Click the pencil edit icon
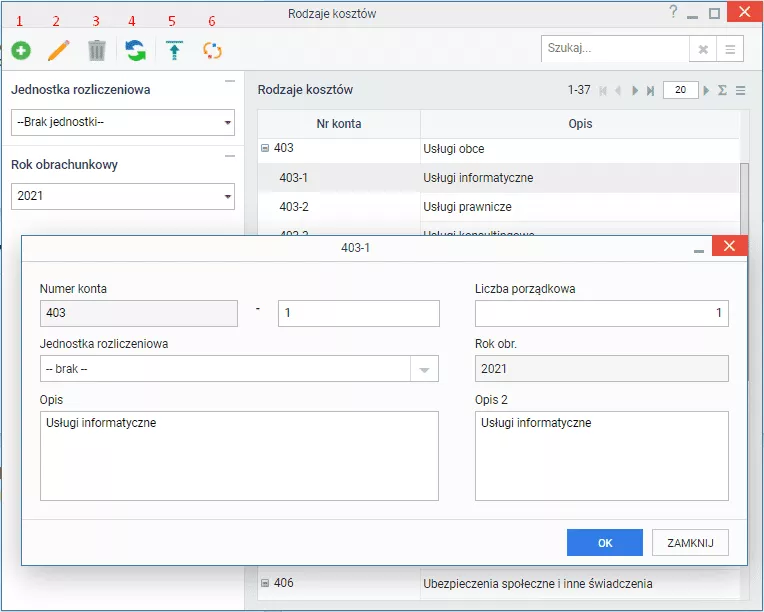The height and width of the screenshot is (612, 764). click(58, 50)
